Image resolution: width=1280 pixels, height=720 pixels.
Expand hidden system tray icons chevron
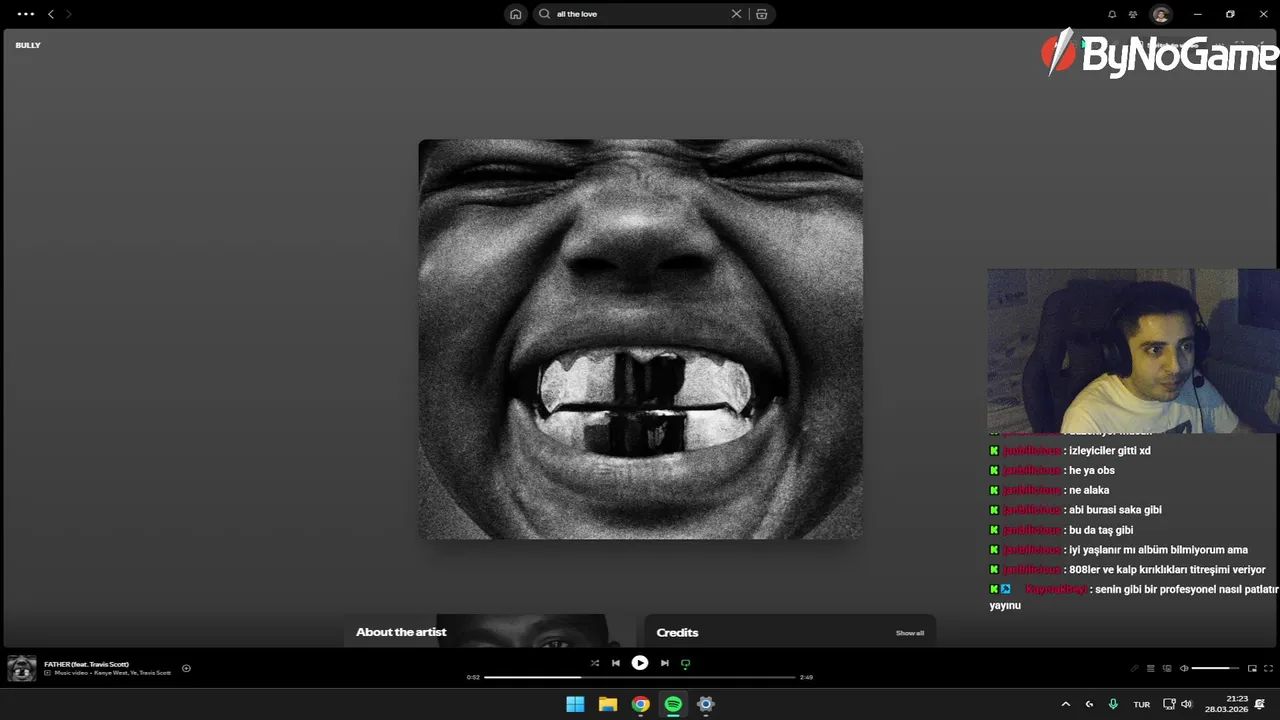pyautogui.click(x=1065, y=704)
